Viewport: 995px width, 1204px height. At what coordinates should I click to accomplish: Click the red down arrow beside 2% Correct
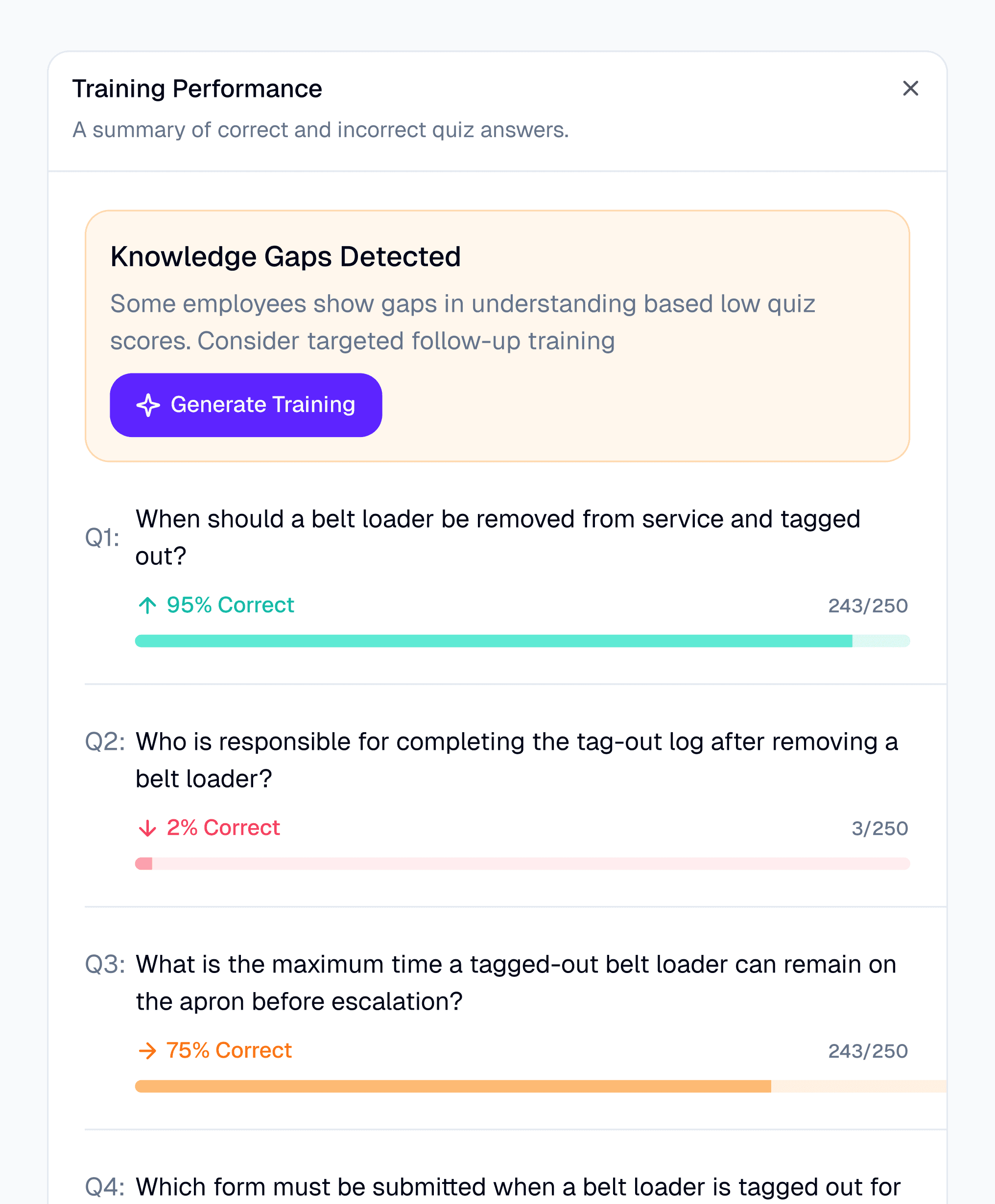147,828
